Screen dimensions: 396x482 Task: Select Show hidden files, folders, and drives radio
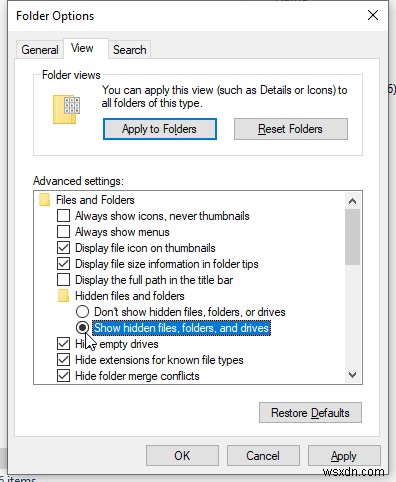pyautogui.click(x=82, y=328)
